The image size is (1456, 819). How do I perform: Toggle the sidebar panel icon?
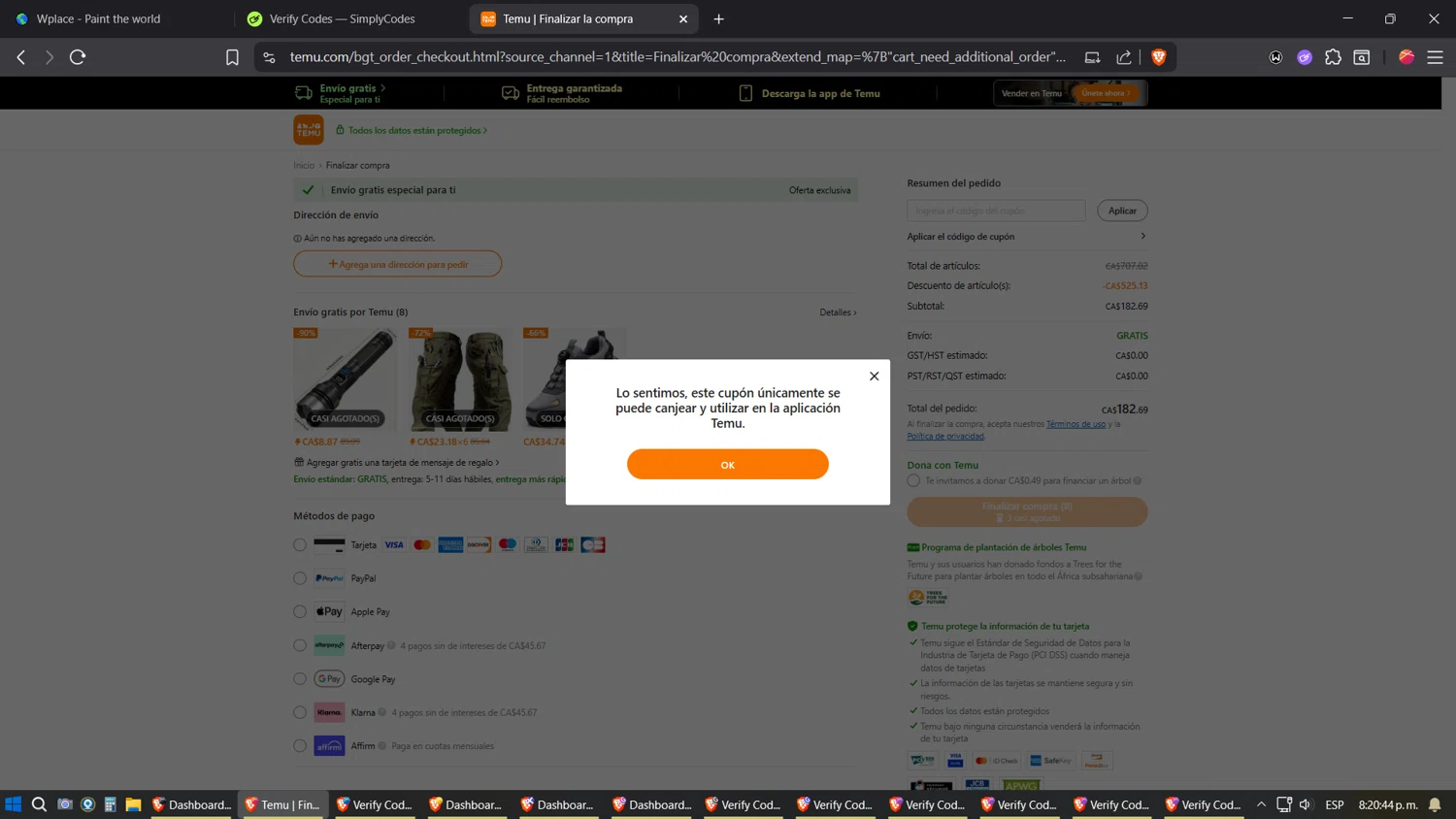tap(1362, 57)
